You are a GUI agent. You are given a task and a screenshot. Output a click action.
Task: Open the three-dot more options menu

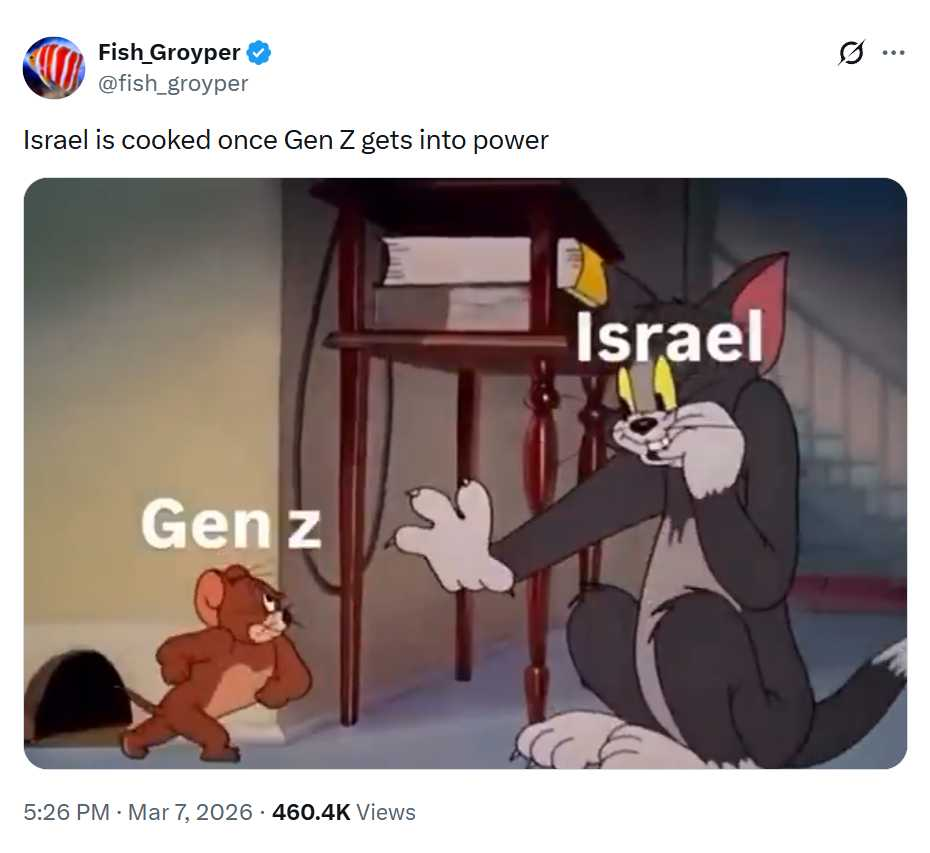click(893, 53)
